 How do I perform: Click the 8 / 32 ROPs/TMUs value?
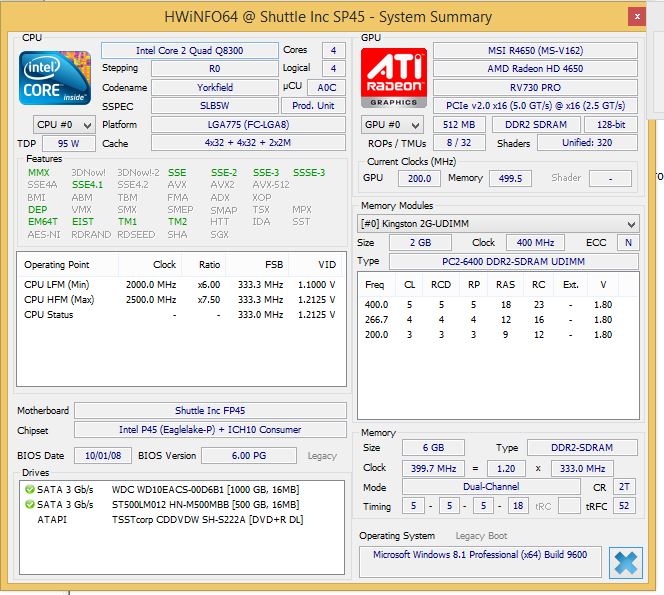tap(459, 143)
